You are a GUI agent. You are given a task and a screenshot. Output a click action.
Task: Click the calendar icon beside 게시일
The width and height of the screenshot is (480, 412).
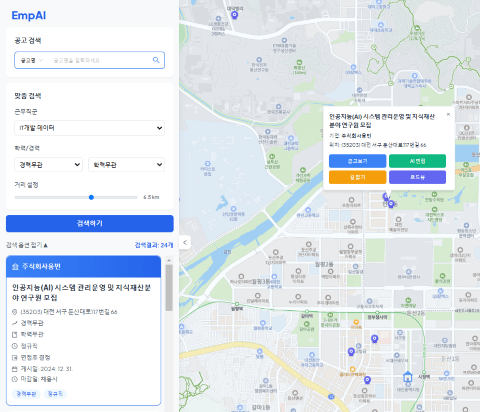[14, 369]
